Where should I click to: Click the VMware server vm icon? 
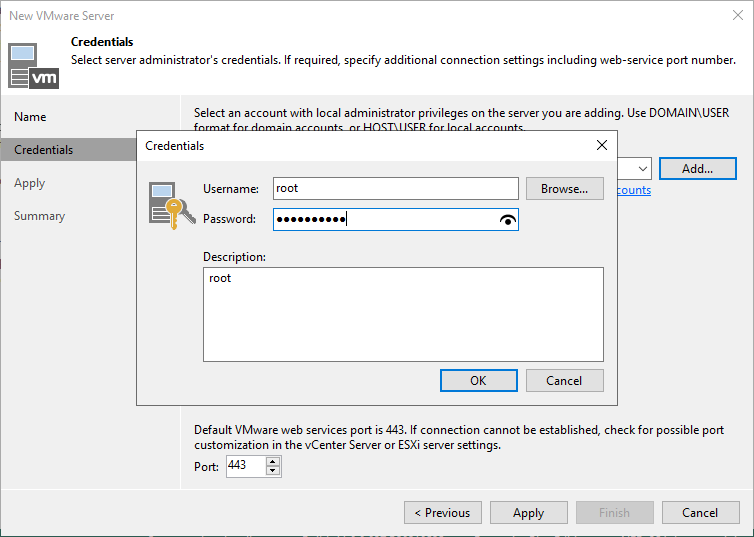pos(33,66)
